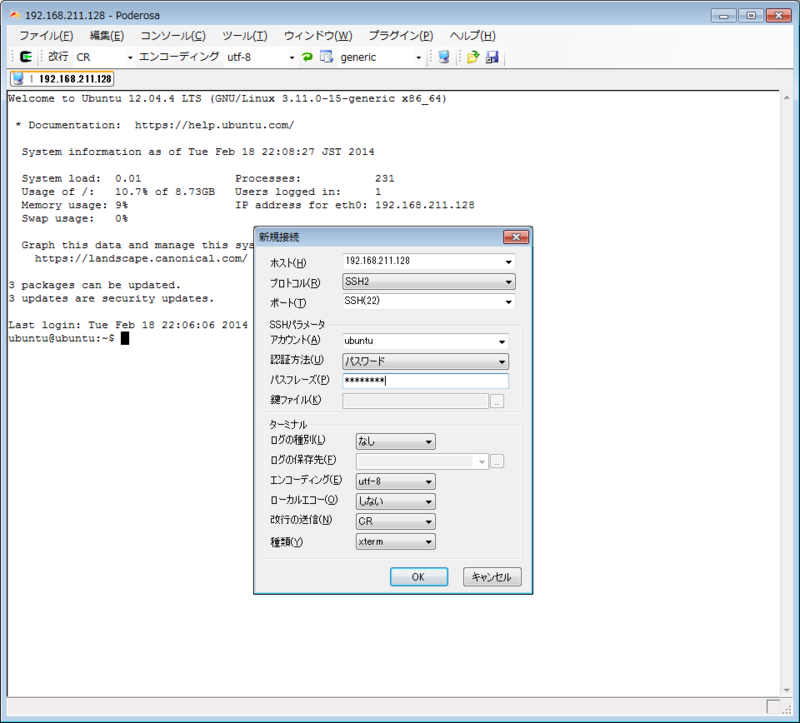This screenshot has width=800, height=723.
Task: Click the ログの保存先 browse button
Action: click(497, 462)
